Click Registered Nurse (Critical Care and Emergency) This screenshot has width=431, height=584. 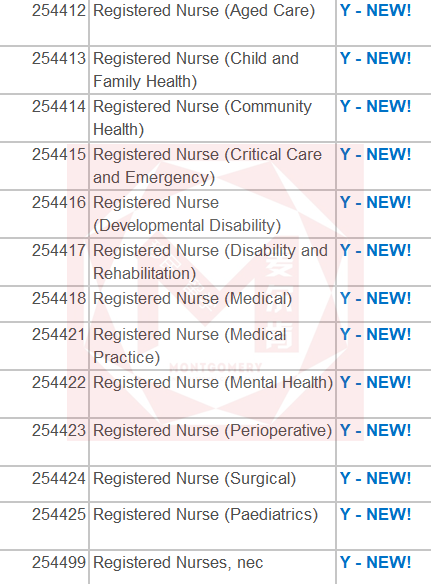(207, 166)
